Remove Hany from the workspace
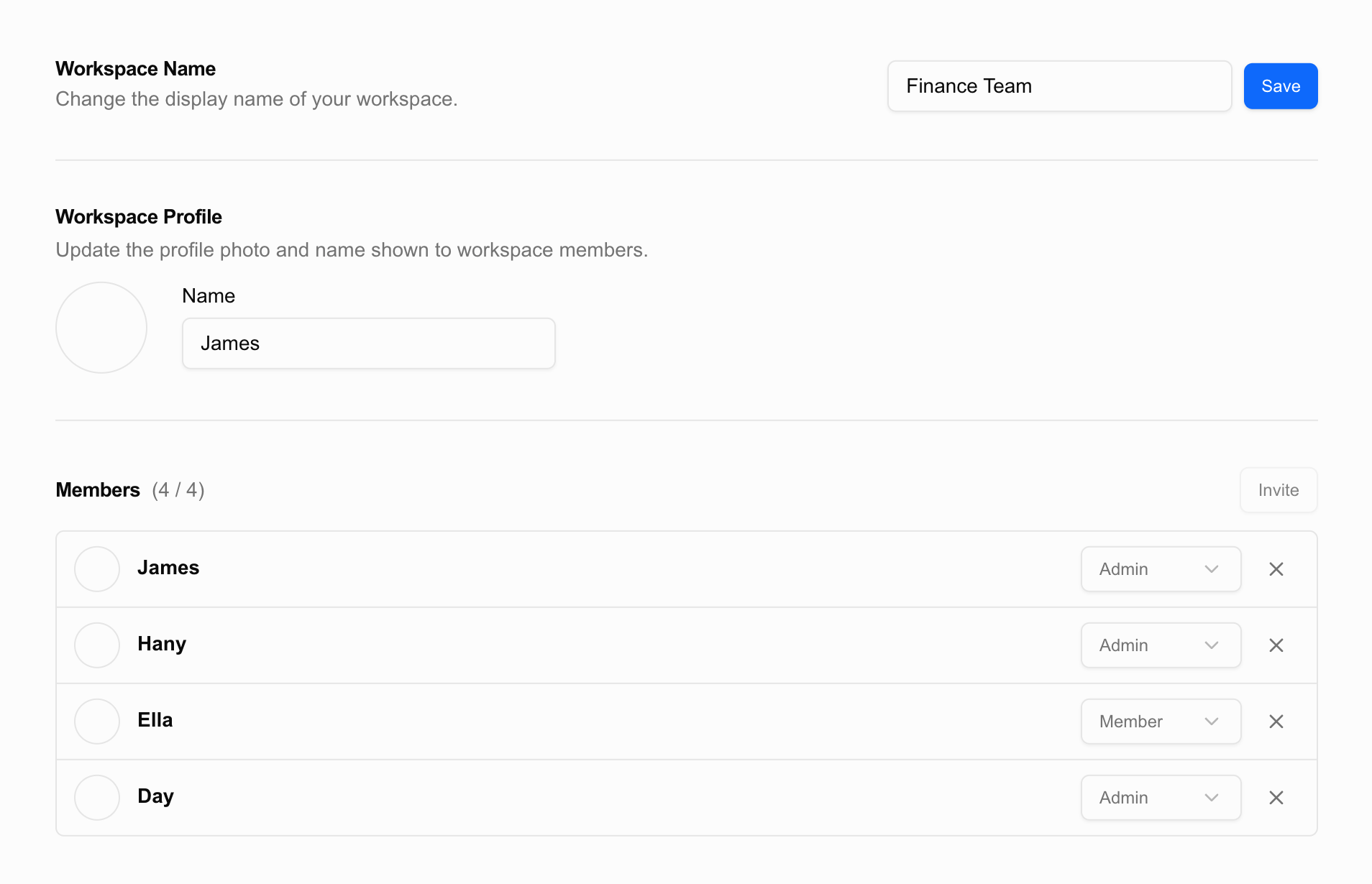The image size is (1372, 884). pyautogui.click(x=1276, y=645)
